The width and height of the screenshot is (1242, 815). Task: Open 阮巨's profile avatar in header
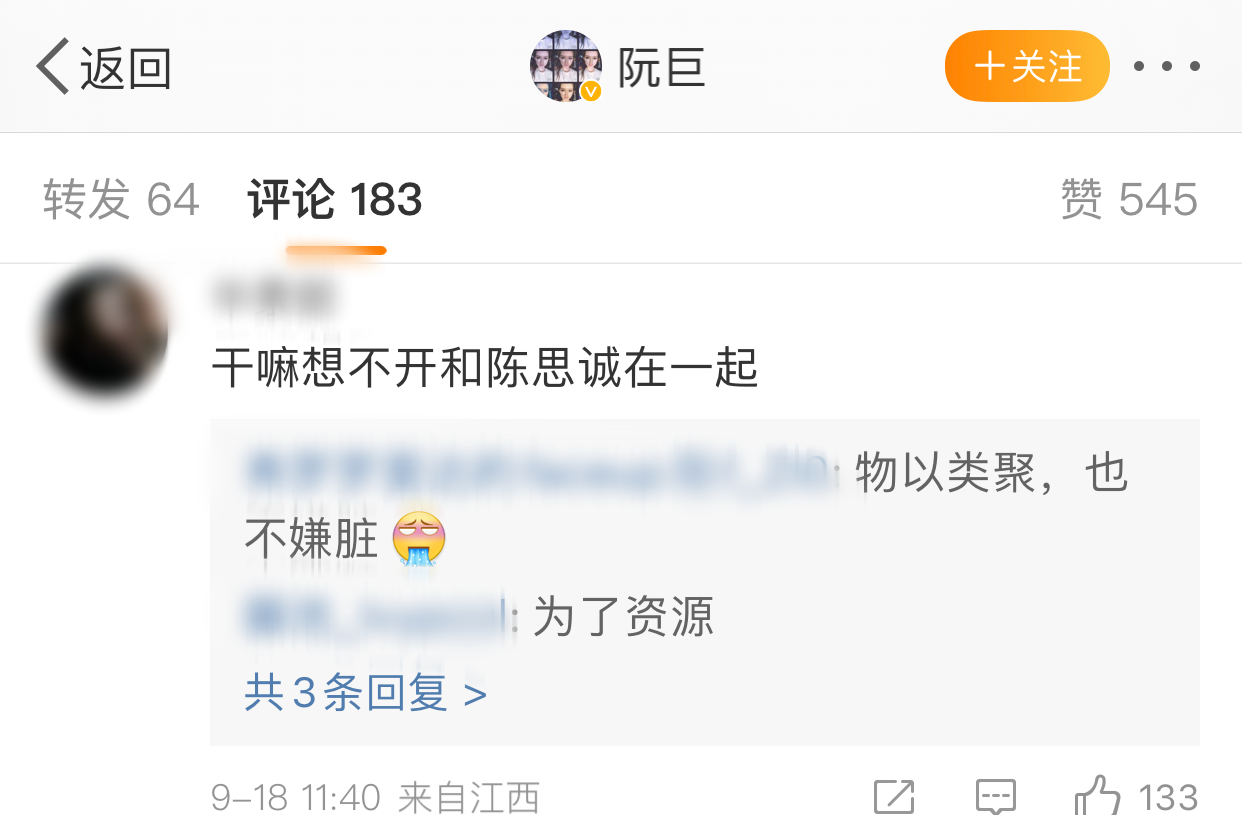click(566, 66)
